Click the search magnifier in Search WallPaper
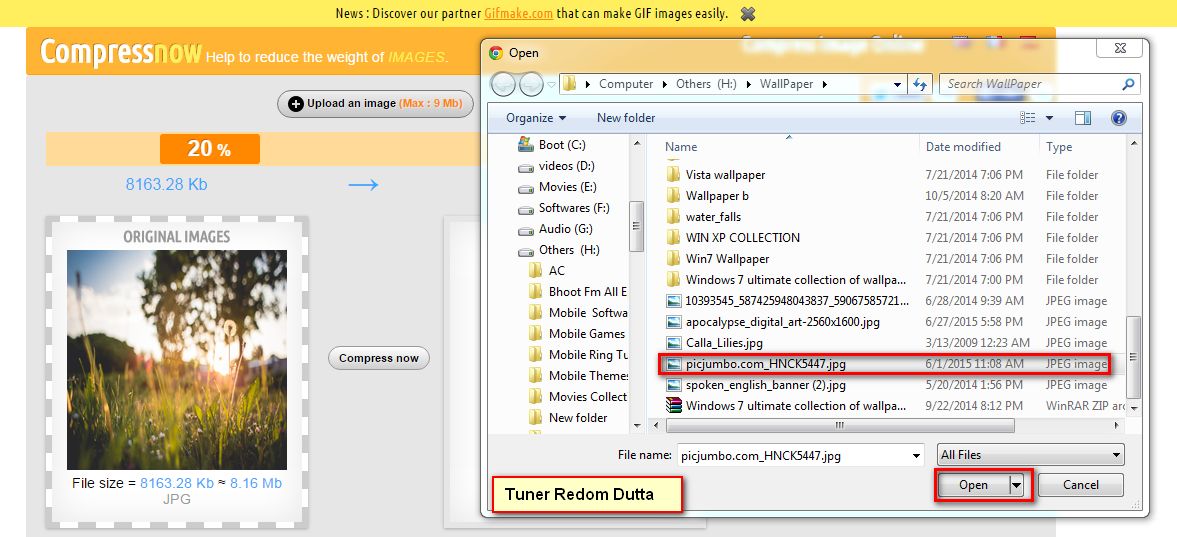Screen dimensions: 1177x537 pos(1127,84)
